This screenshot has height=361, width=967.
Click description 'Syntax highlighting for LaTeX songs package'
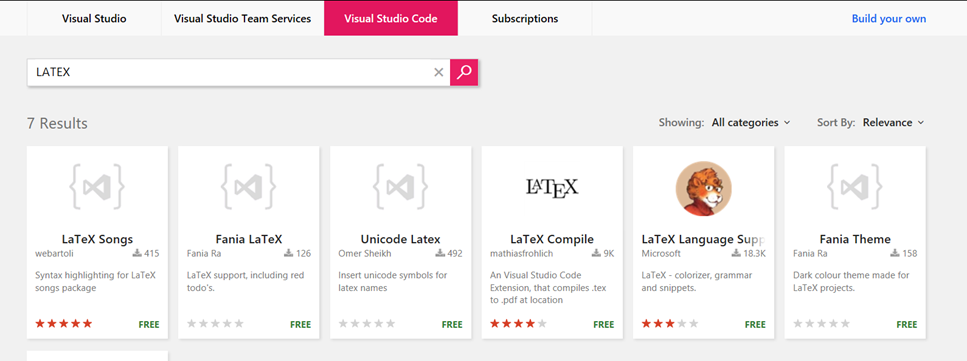[96, 281]
